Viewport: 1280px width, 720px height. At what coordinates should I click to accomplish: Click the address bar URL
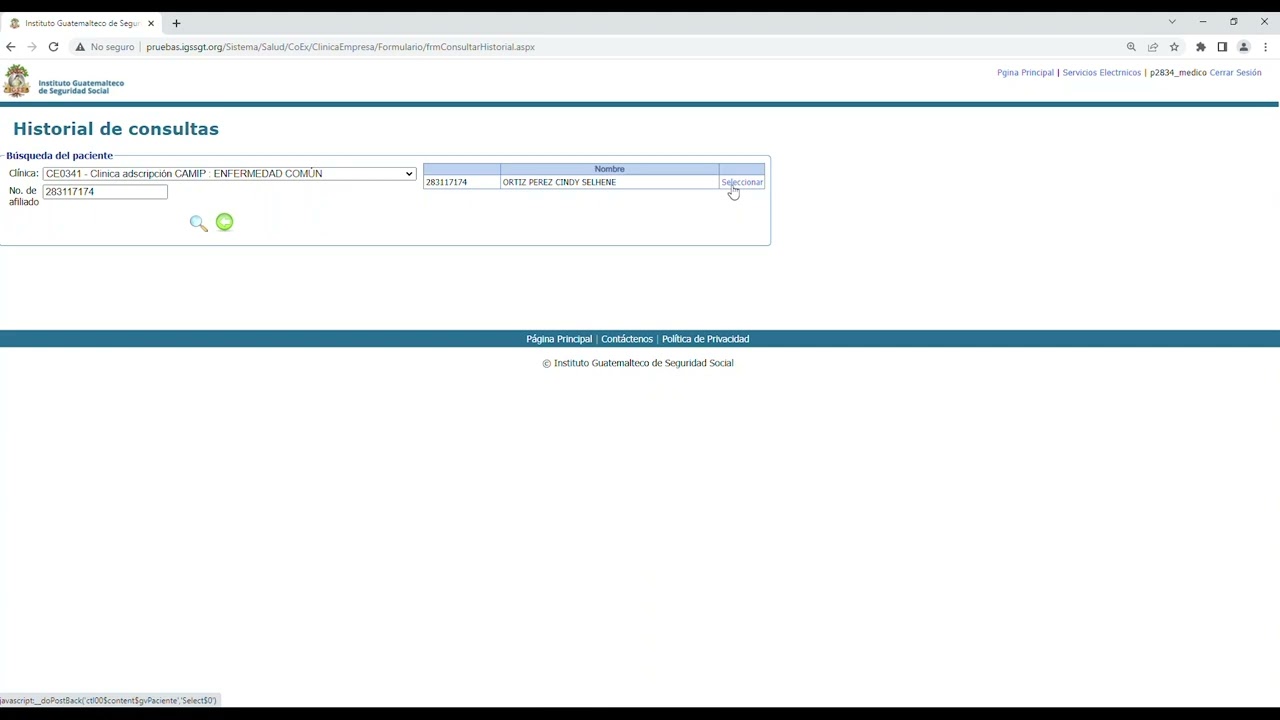tap(340, 47)
